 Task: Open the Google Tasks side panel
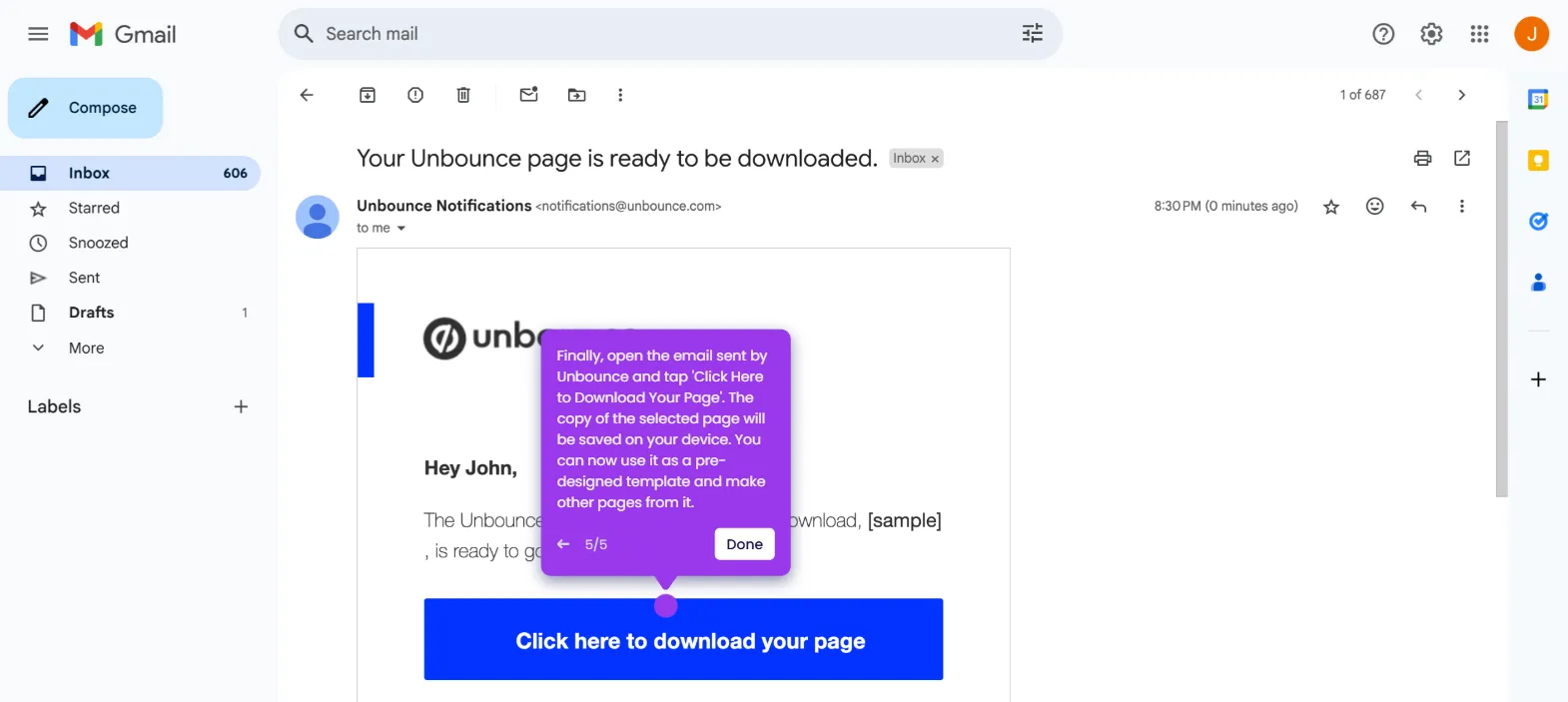[1538, 222]
